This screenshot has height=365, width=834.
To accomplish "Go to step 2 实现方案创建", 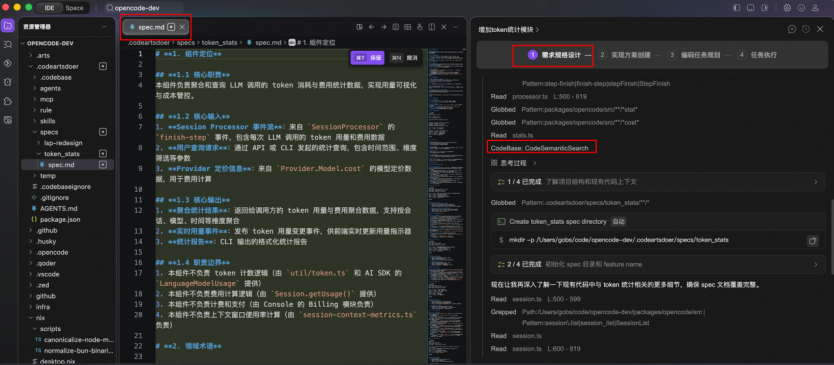I will click(x=624, y=54).
